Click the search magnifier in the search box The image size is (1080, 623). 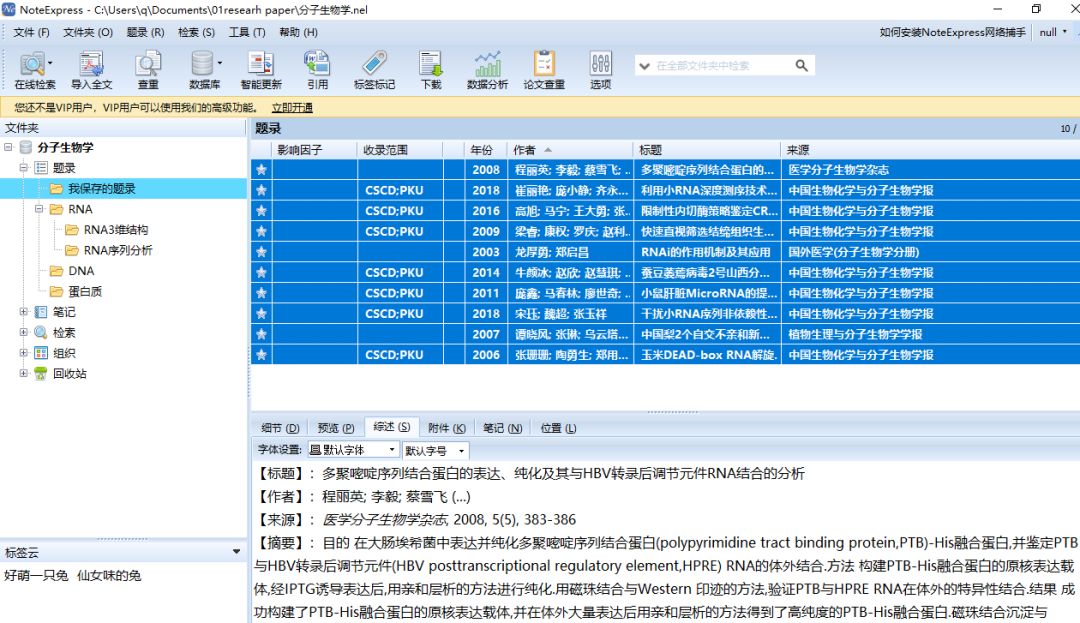point(801,65)
